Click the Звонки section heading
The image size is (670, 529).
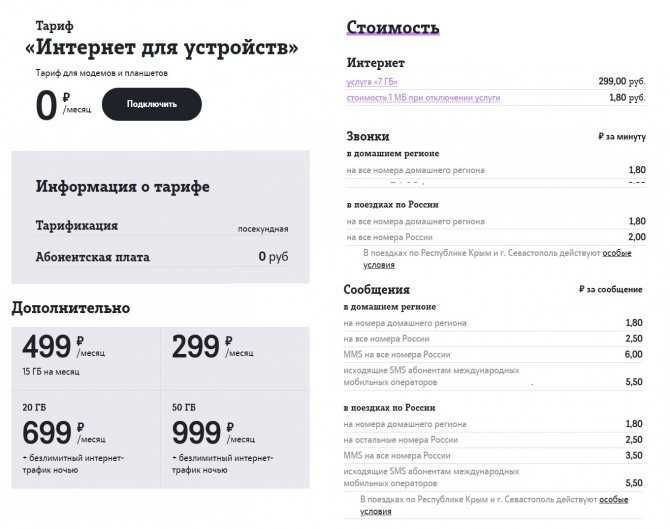[367, 136]
